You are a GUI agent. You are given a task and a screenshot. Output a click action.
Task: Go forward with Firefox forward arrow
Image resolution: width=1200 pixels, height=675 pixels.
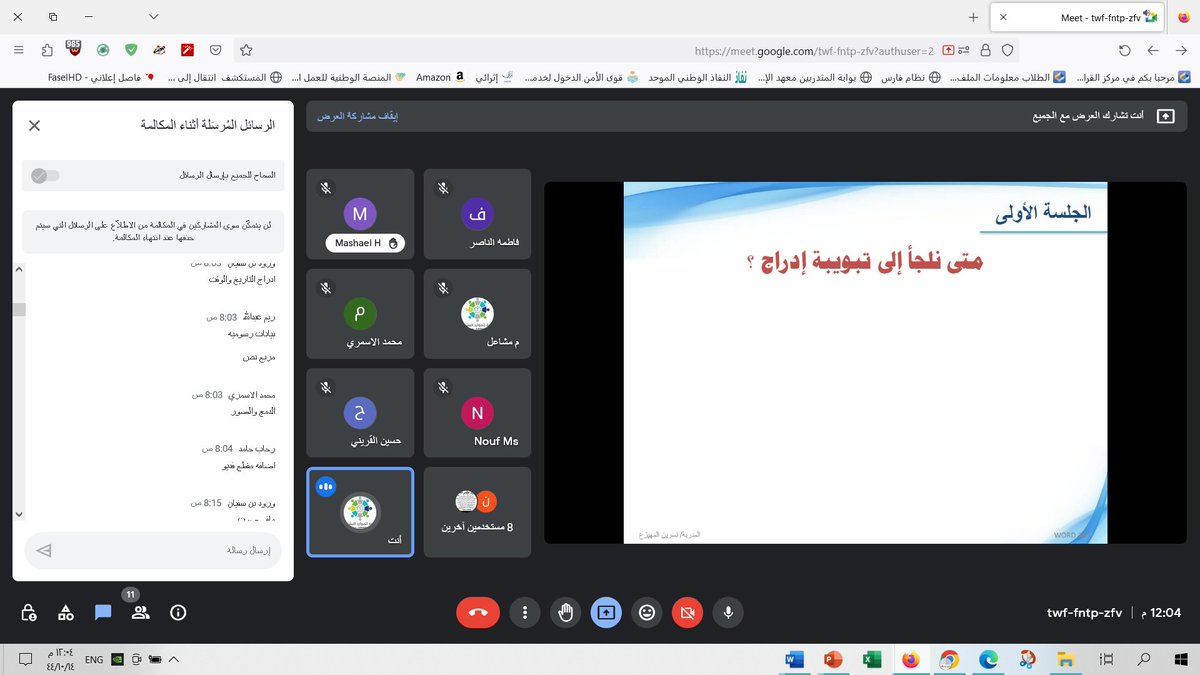pyautogui.click(x=1153, y=50)
